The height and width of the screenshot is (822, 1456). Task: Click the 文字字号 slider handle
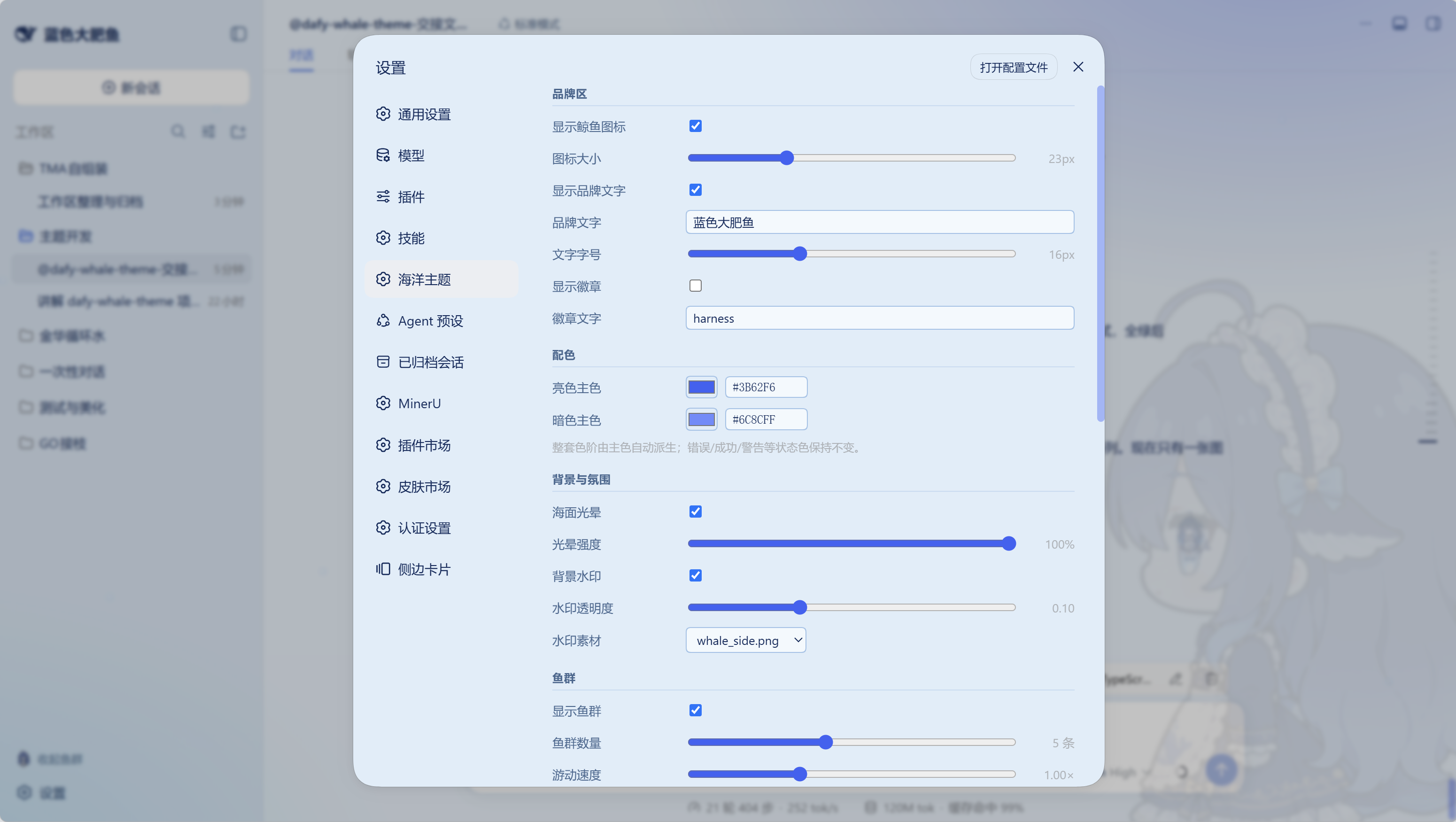(799, 254)
